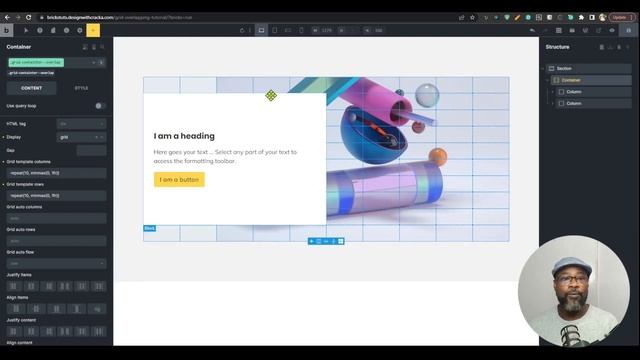Screen dimensions: 640x360
Task: Expand the second Column tree arrow
Action: coord(553,104)
